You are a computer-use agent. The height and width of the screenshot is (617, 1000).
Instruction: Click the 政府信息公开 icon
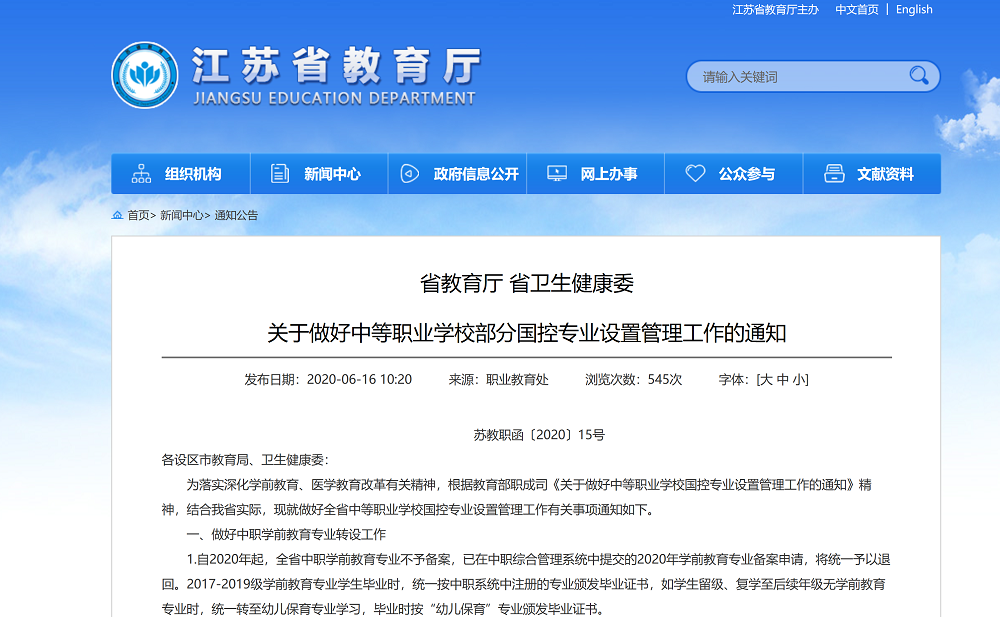(x=409, y=174)
